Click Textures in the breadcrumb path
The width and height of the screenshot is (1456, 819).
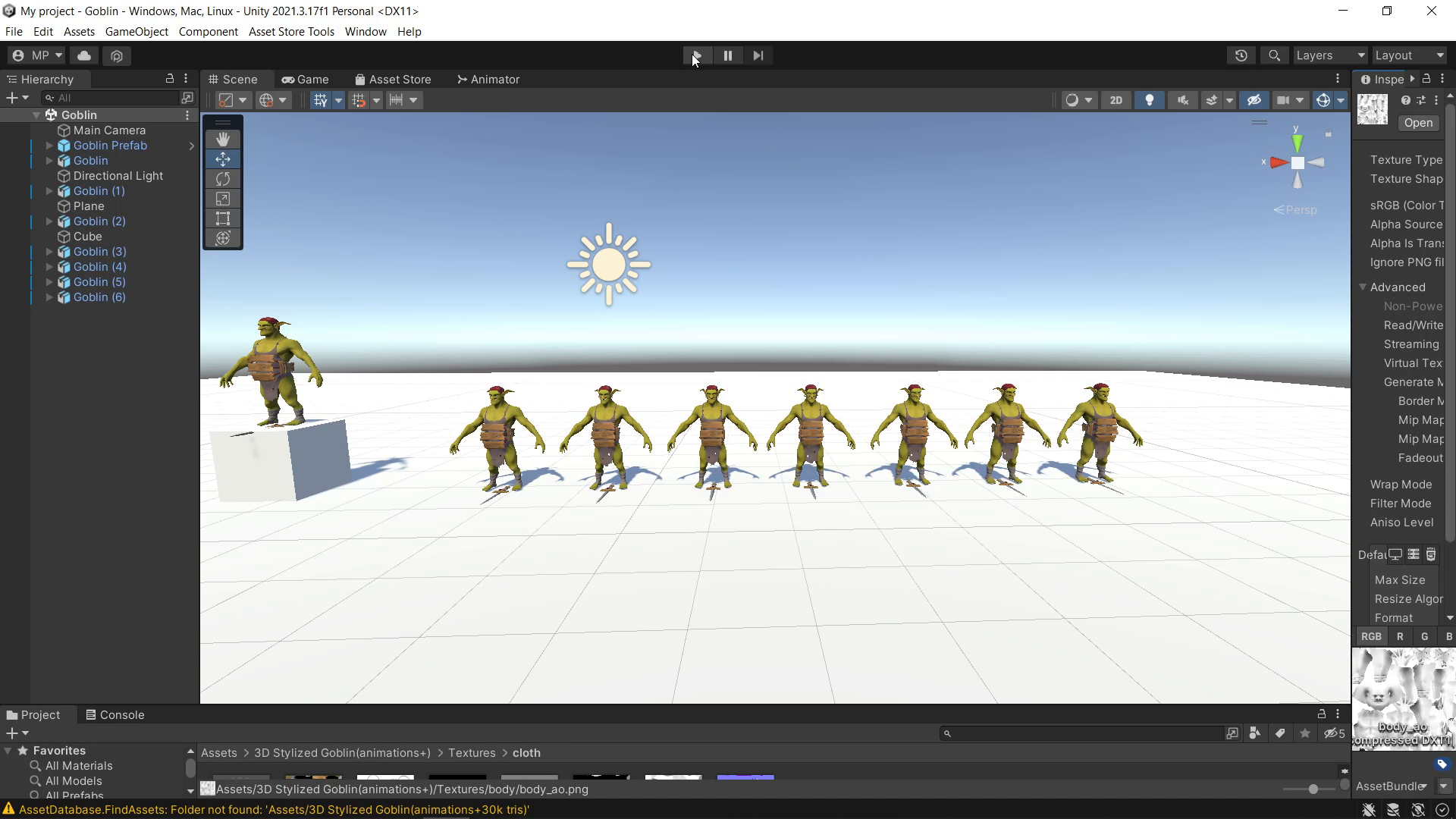(472, 753)
